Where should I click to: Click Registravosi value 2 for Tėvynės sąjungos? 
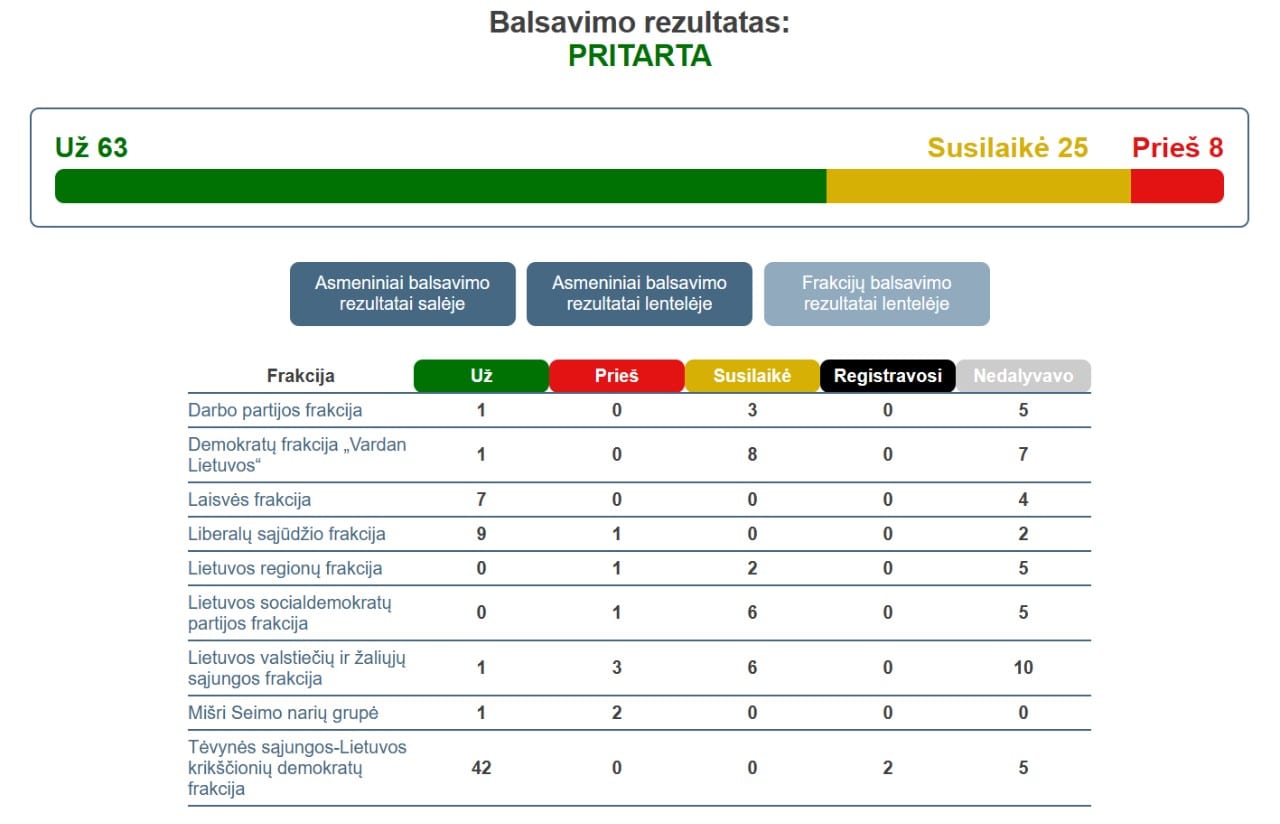(888, 768)
